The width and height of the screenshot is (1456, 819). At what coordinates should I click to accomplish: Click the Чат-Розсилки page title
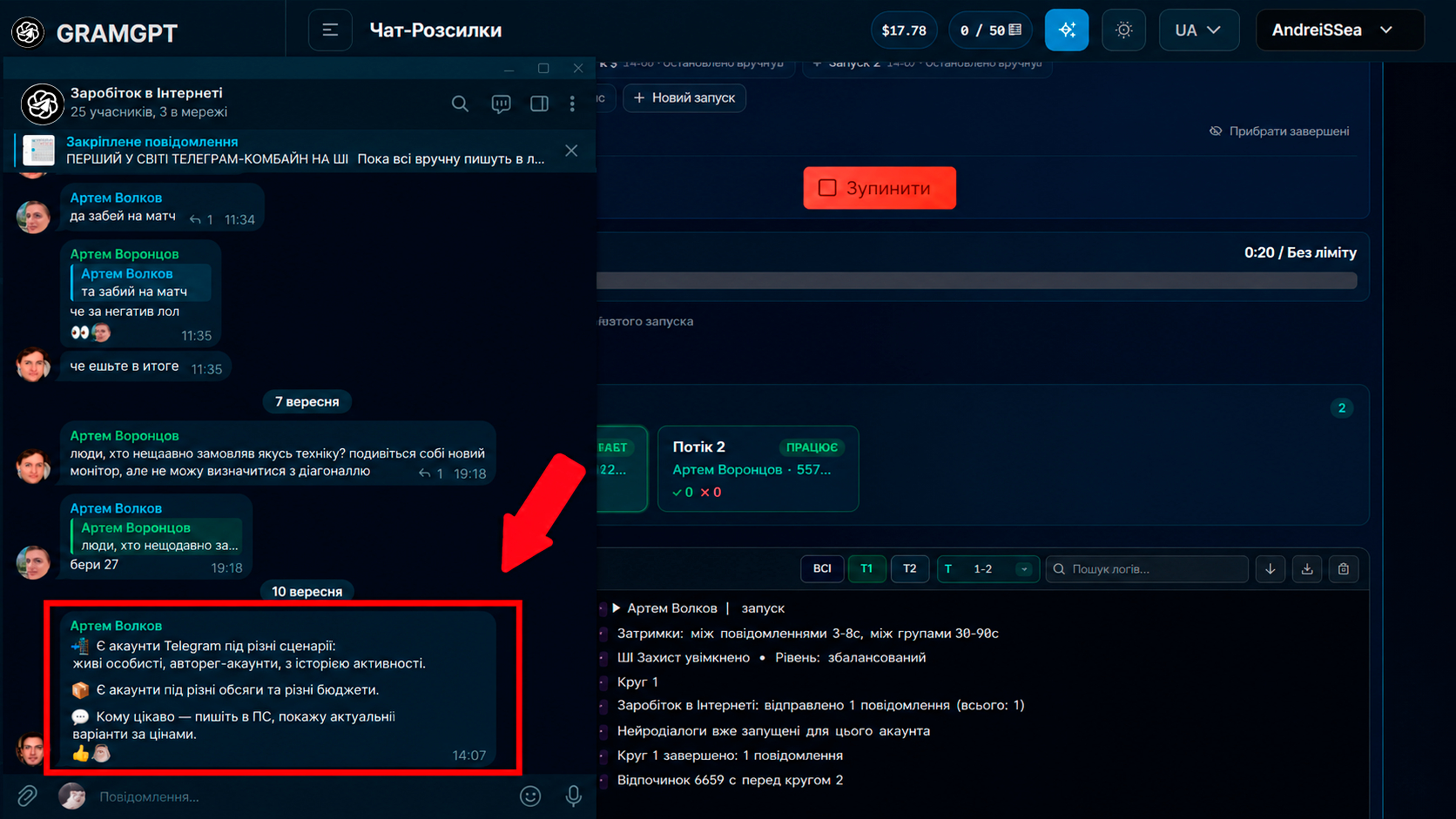[x=435, y=30]
